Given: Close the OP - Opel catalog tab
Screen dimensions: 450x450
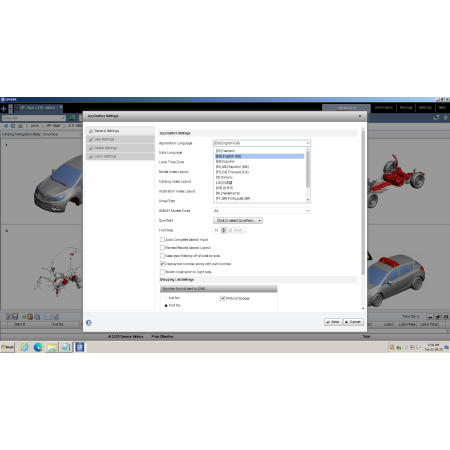Looking at the screenshot, I should [61, 107].
